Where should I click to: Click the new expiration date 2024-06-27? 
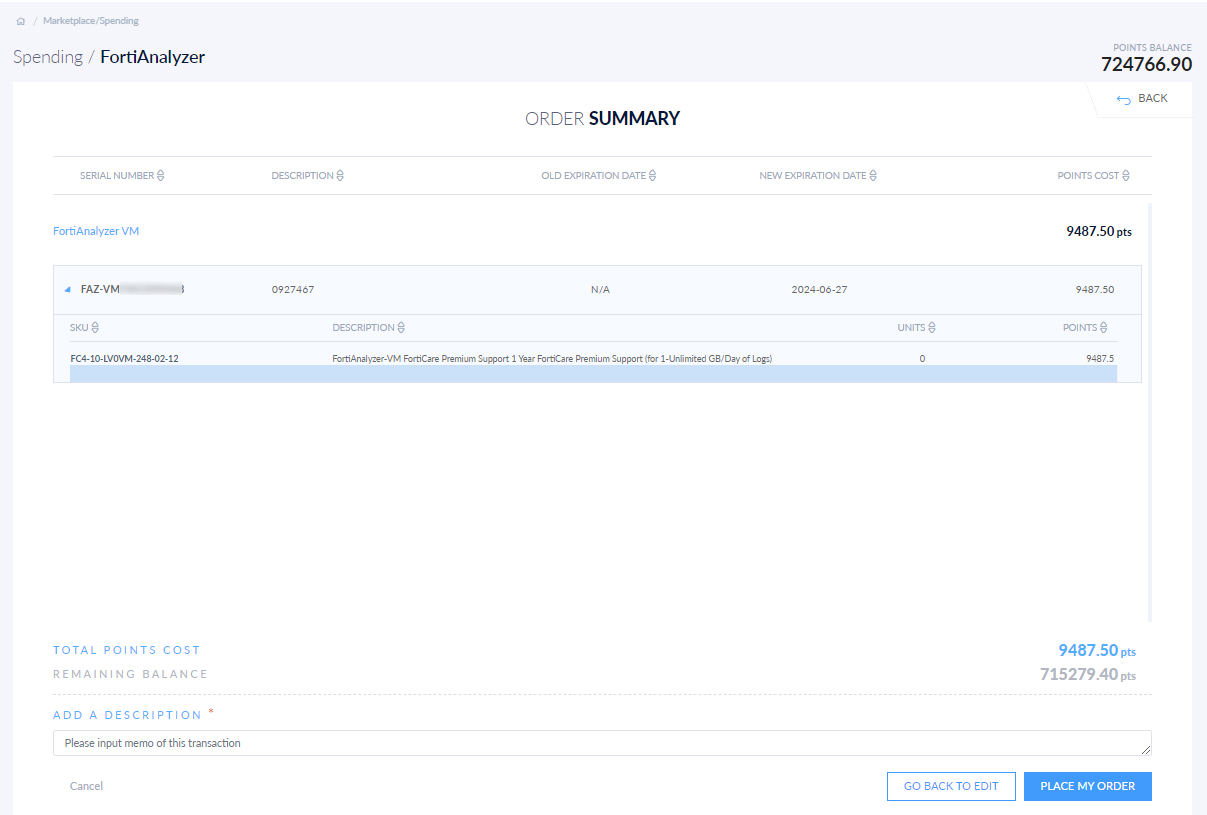(x=819, y=290)
